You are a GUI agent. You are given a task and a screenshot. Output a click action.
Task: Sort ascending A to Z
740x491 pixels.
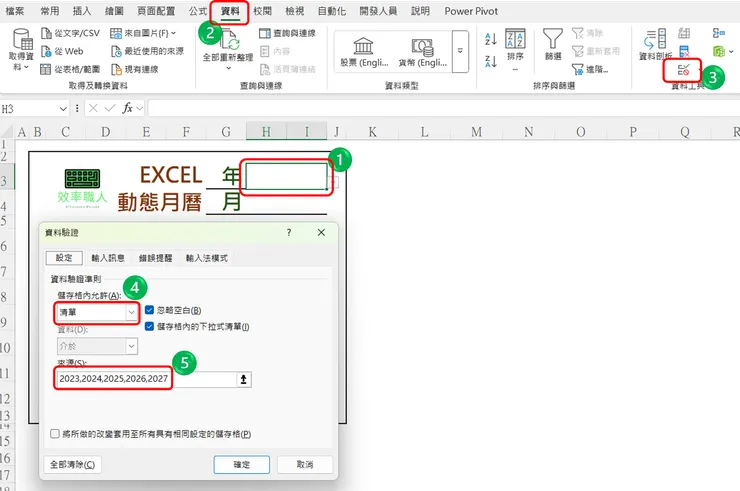490,39
